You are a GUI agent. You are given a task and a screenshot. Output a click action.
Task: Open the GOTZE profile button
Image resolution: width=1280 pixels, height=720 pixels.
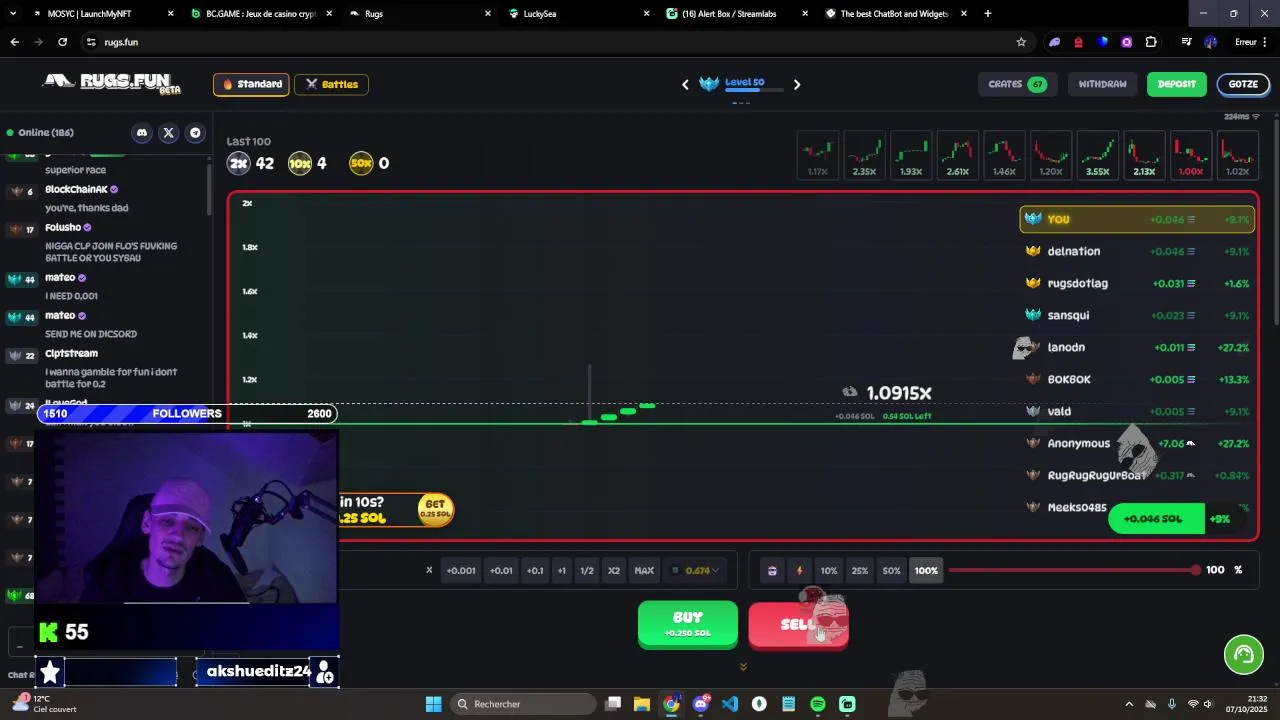[x=1243, y=84]
